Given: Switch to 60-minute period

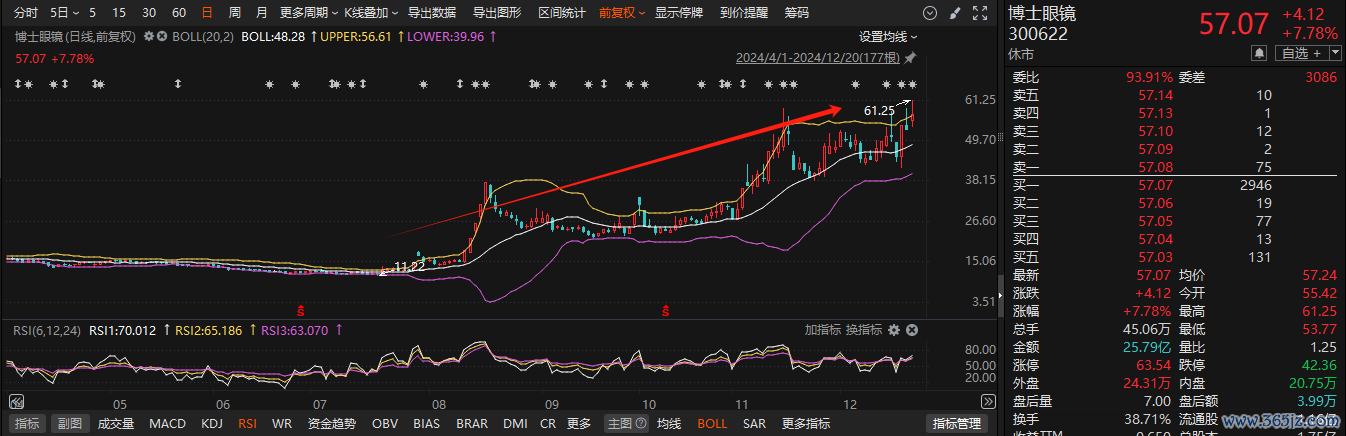Looking at the screenshot, I should [179, 13].
